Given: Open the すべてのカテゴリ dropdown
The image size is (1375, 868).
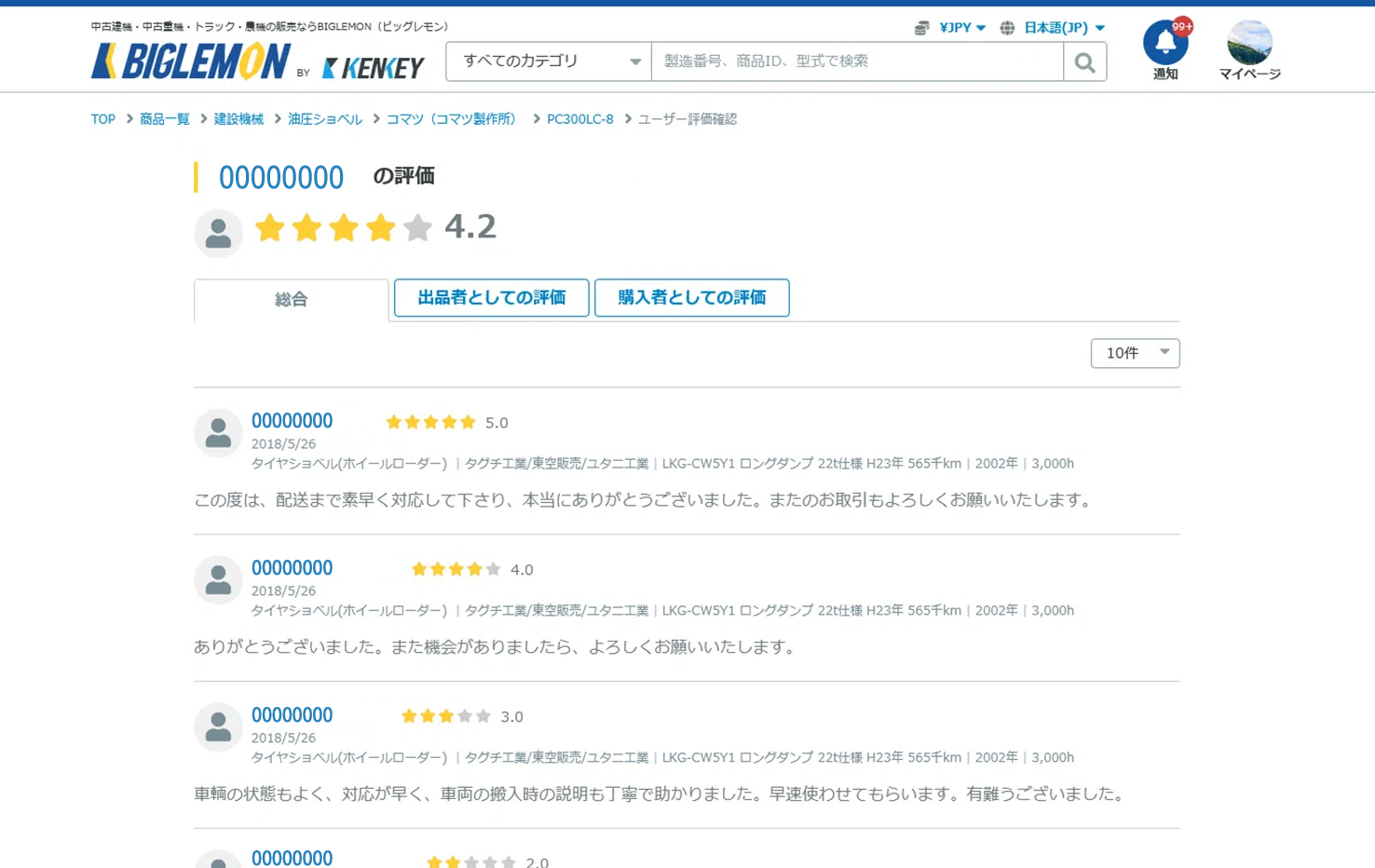Looking at the screenshot, I should tap(548, 61).
